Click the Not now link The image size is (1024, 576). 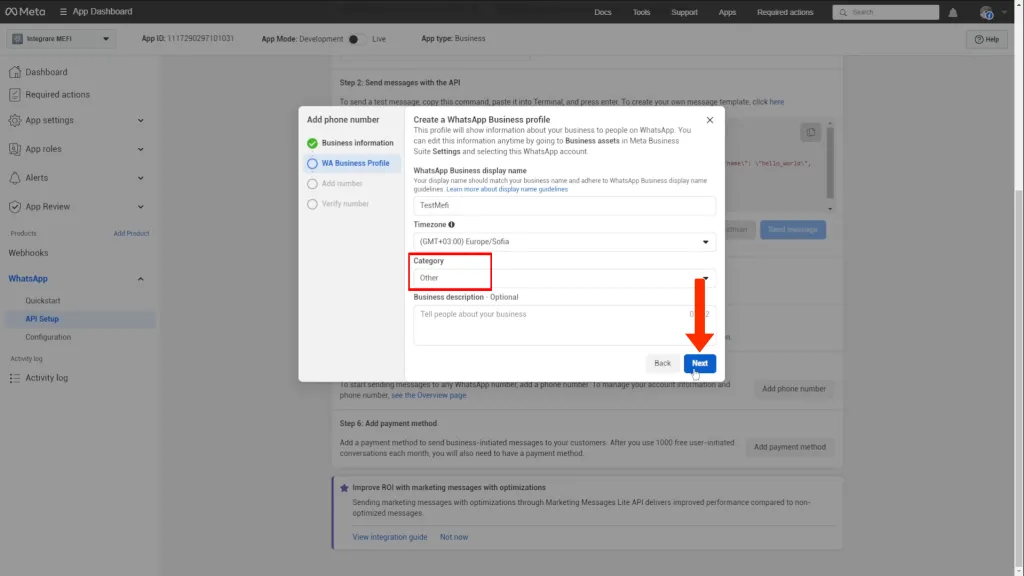[x=454, y=537]
